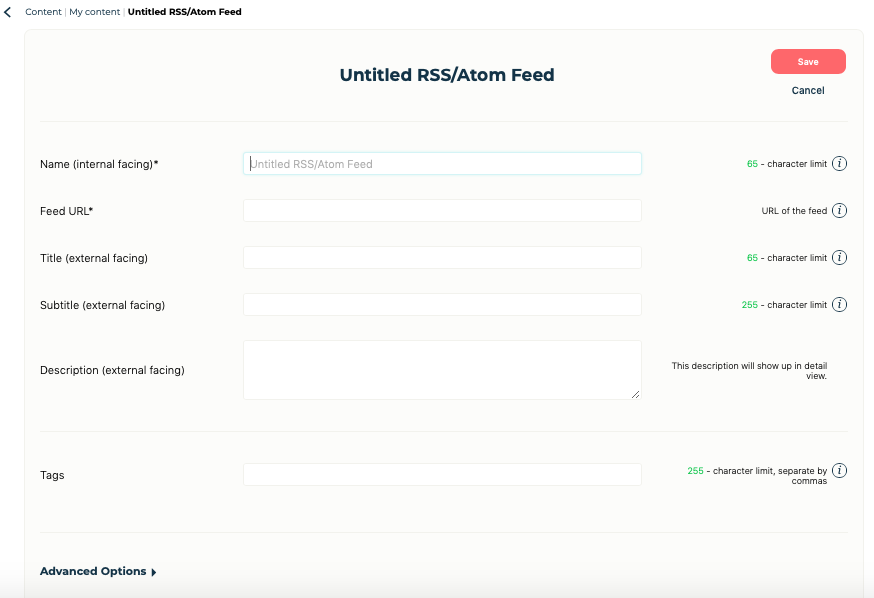Click the Description (external facing) text area
The height and width of the screenshot is (598, 874).
click(442, 370)
